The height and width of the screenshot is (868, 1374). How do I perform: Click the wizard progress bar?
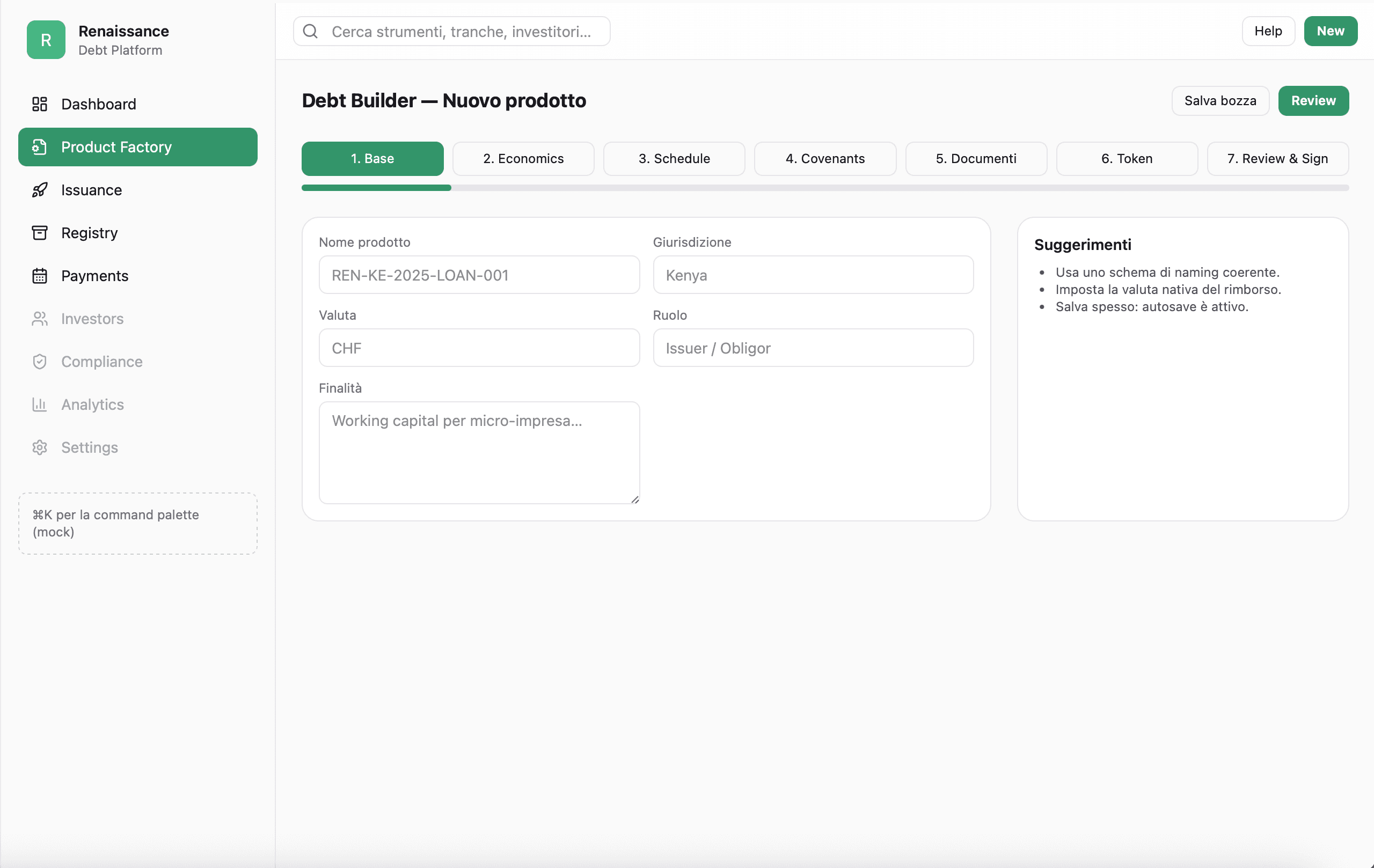coord(824,188)
